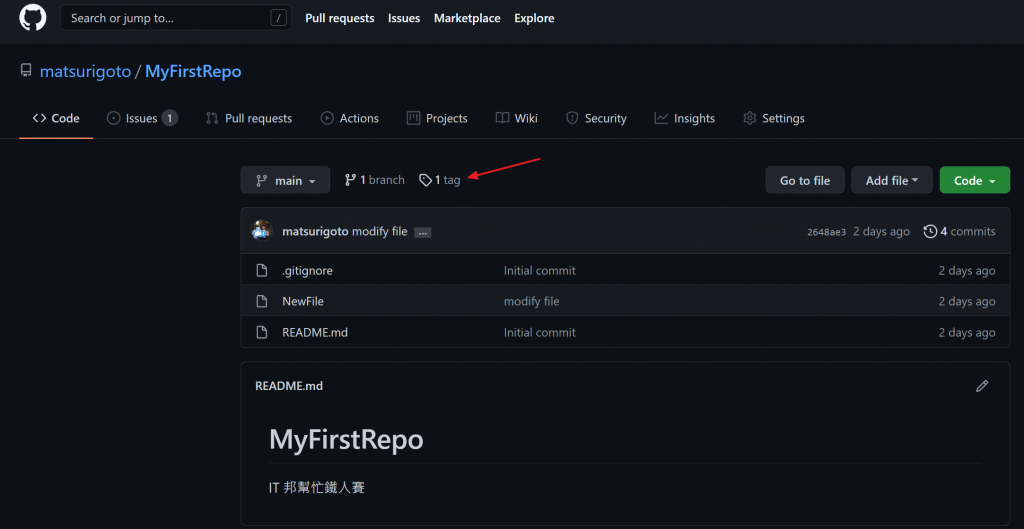This screenshot has width=1024, height=529.
Task: Open Initial commit message for .gitignore
Action: click(540, 270)
